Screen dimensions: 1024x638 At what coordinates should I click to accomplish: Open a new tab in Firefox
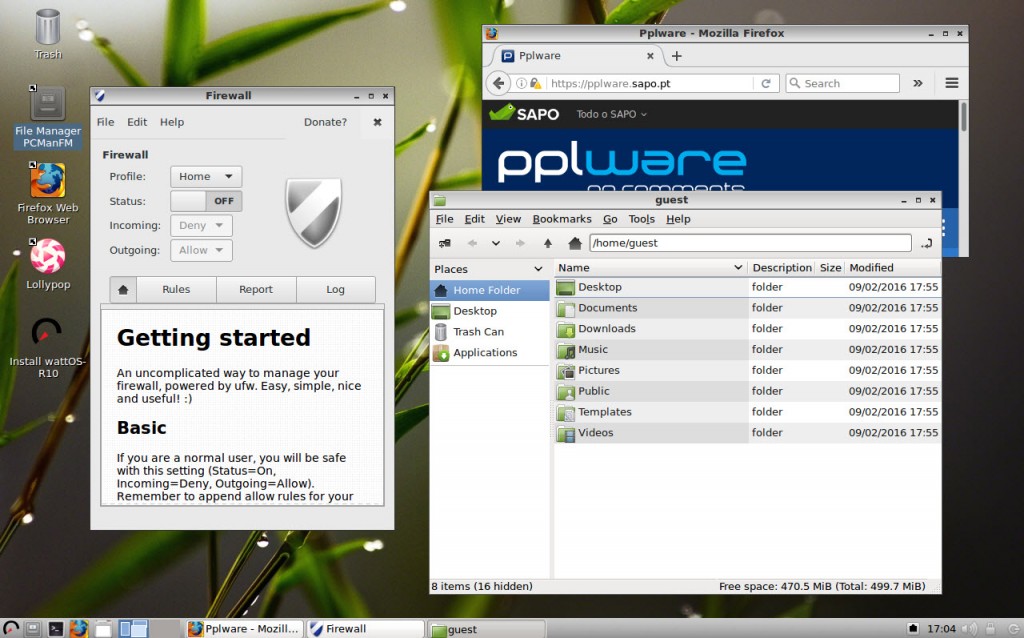point(677,56)
